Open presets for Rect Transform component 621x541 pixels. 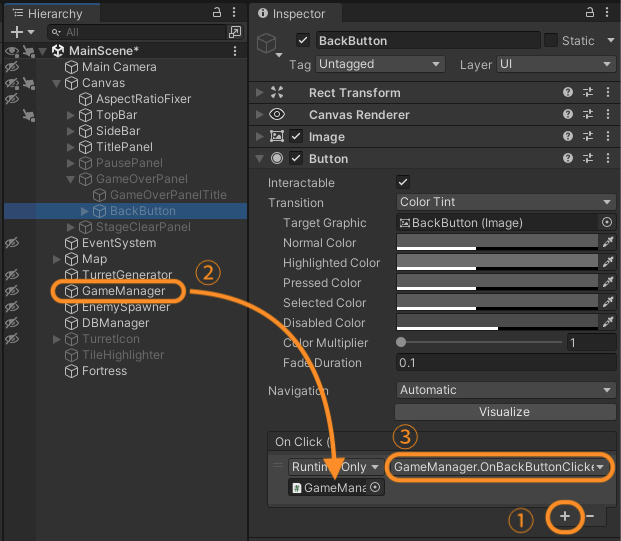coord(588,92)
